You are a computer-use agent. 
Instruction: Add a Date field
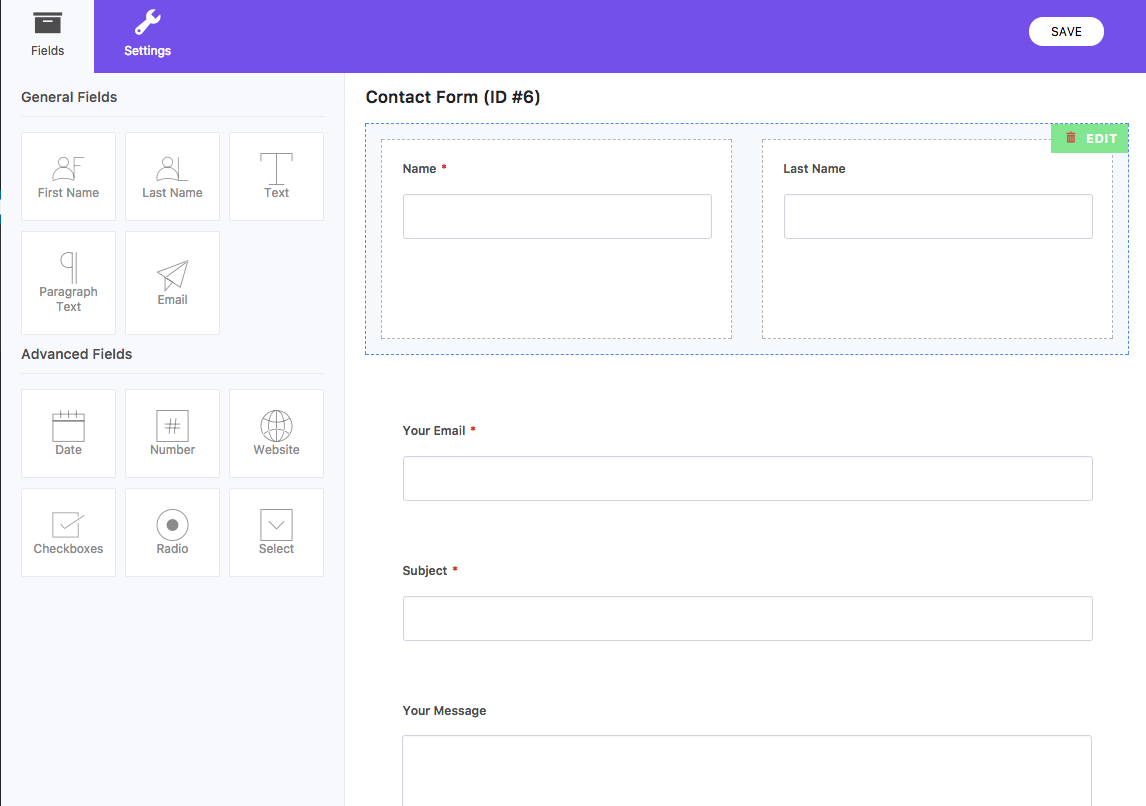point(69,433)
